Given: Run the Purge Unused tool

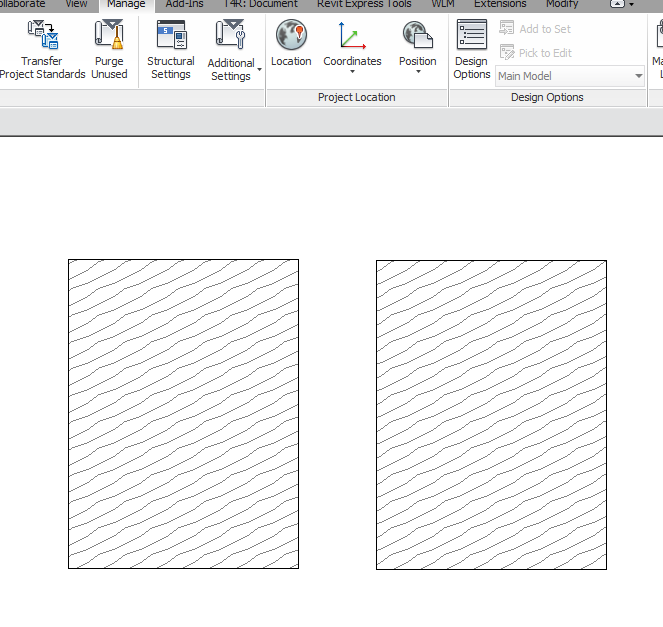Looking at the screenshot, I should point(109,50).
